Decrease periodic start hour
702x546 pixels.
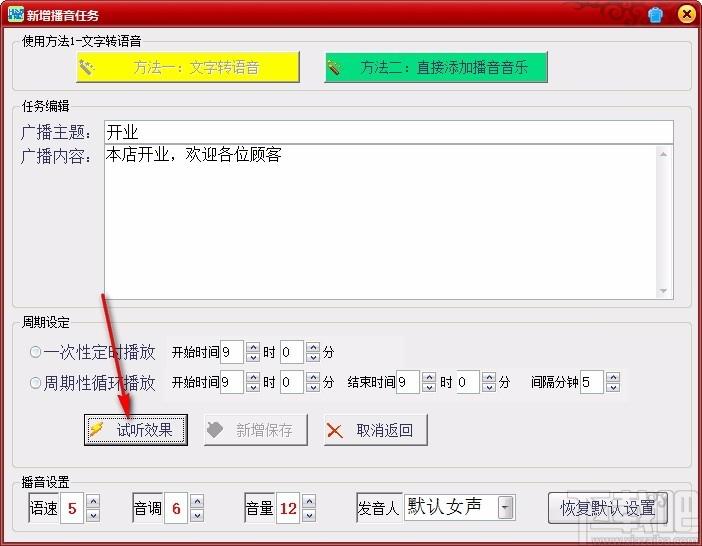pyautogui.click(x=253, y=387)
